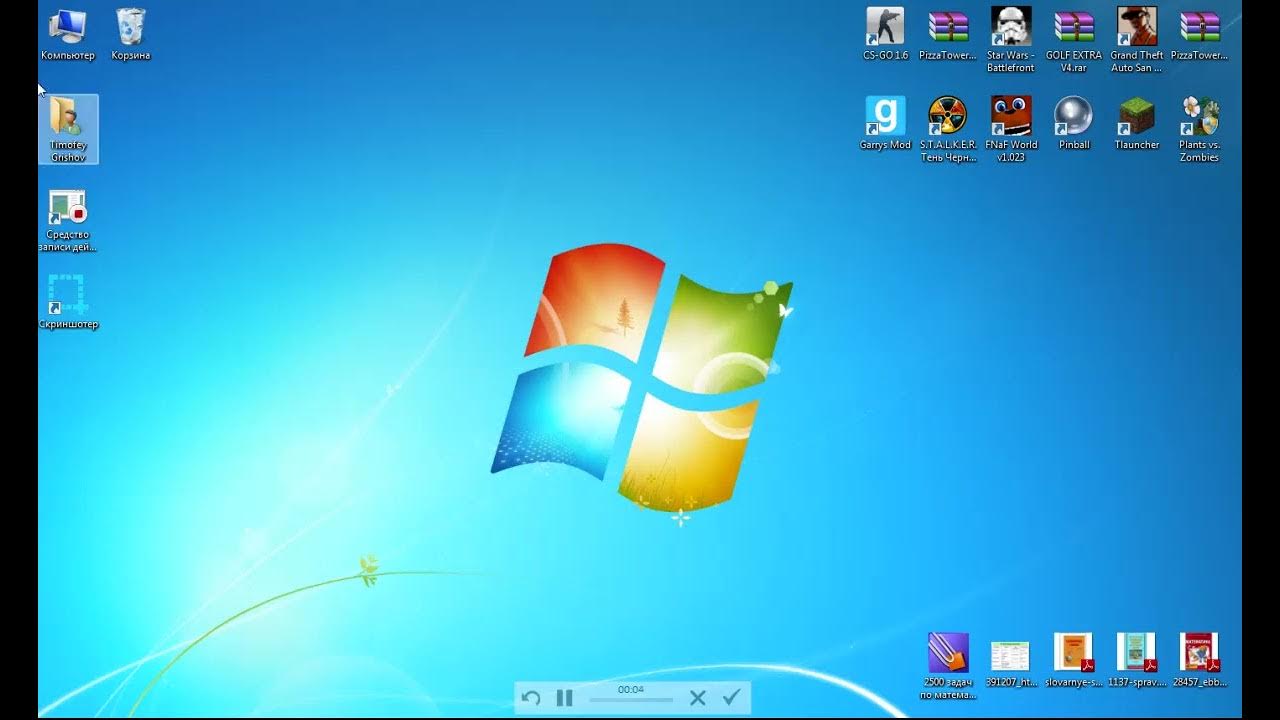1280x720 pixels.
Task: Restart the screen recording
Action: click(x=531, y=698)
